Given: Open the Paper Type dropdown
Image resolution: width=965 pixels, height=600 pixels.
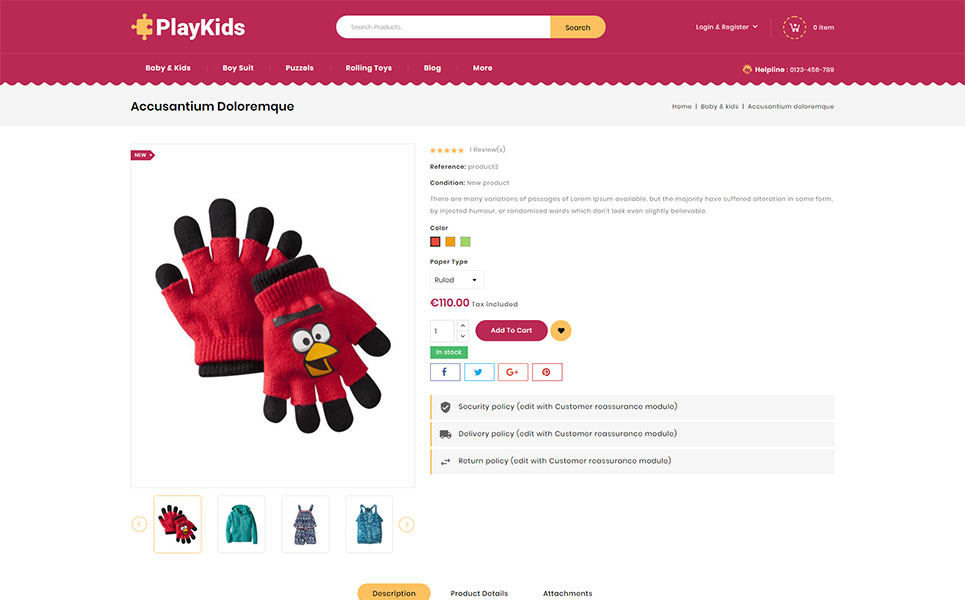Looking at the screenshot, I should pyautogui.click(x=457, y=280).
